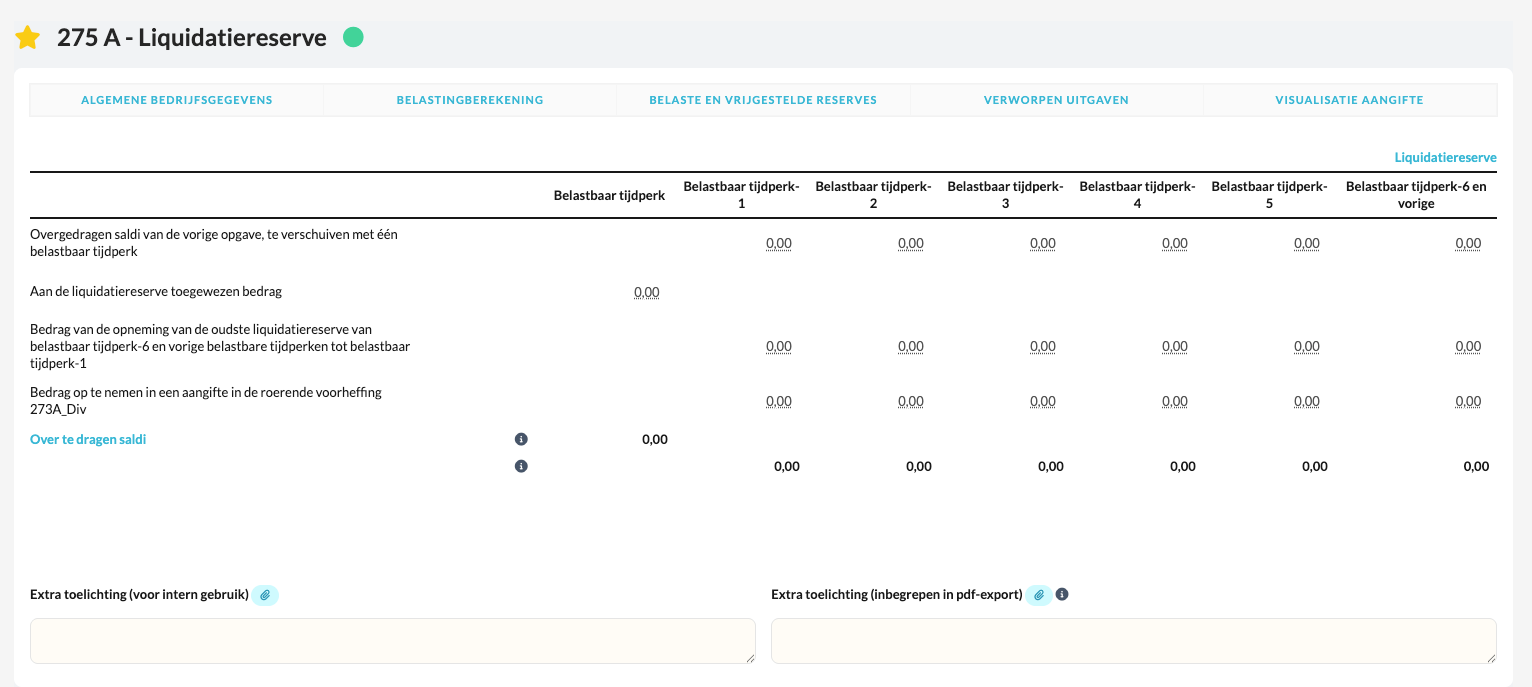Click attachment paperclip for pdf-export toelichting
This screenshot has height=687, width=1532.
(1039, 595)
